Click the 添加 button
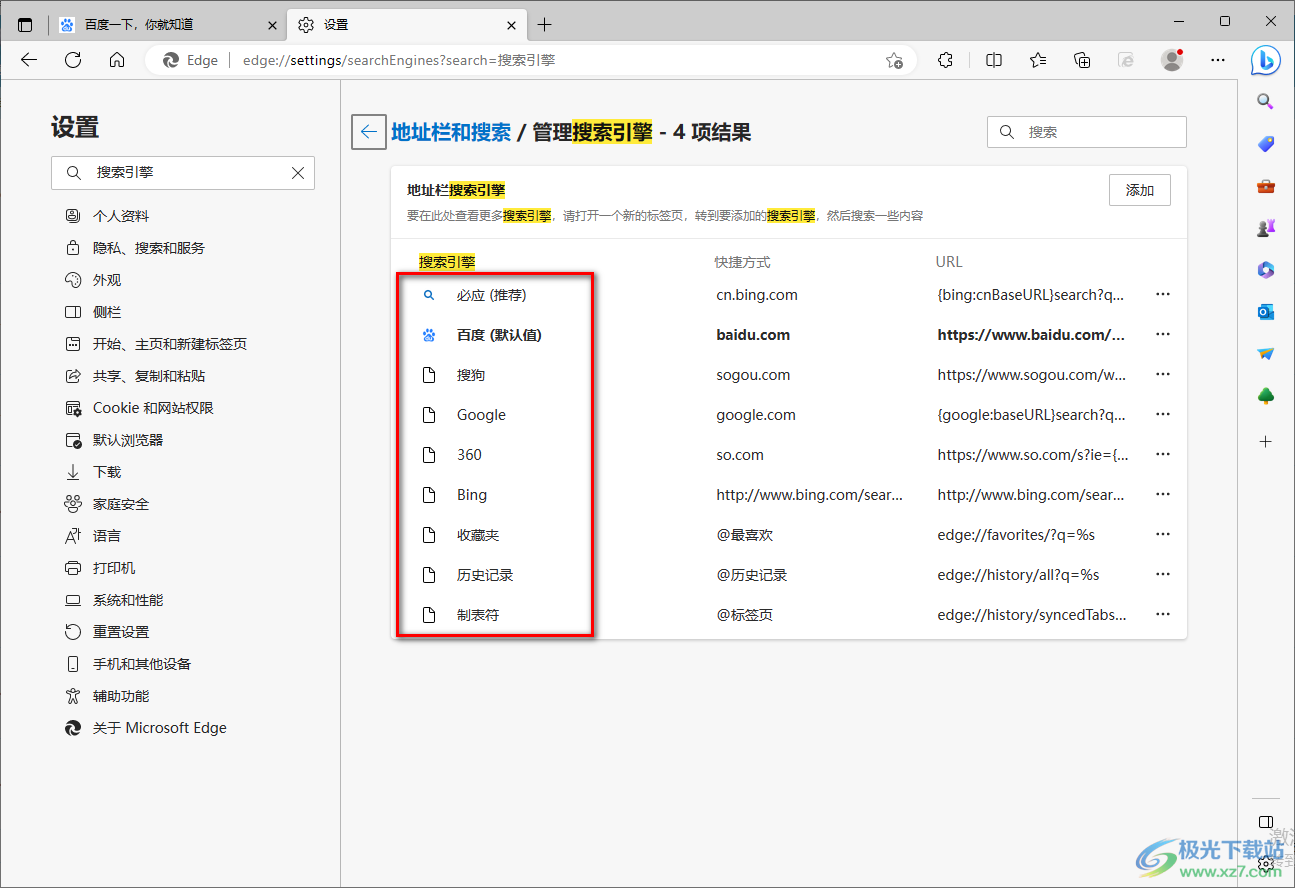 coord(1140,190)
